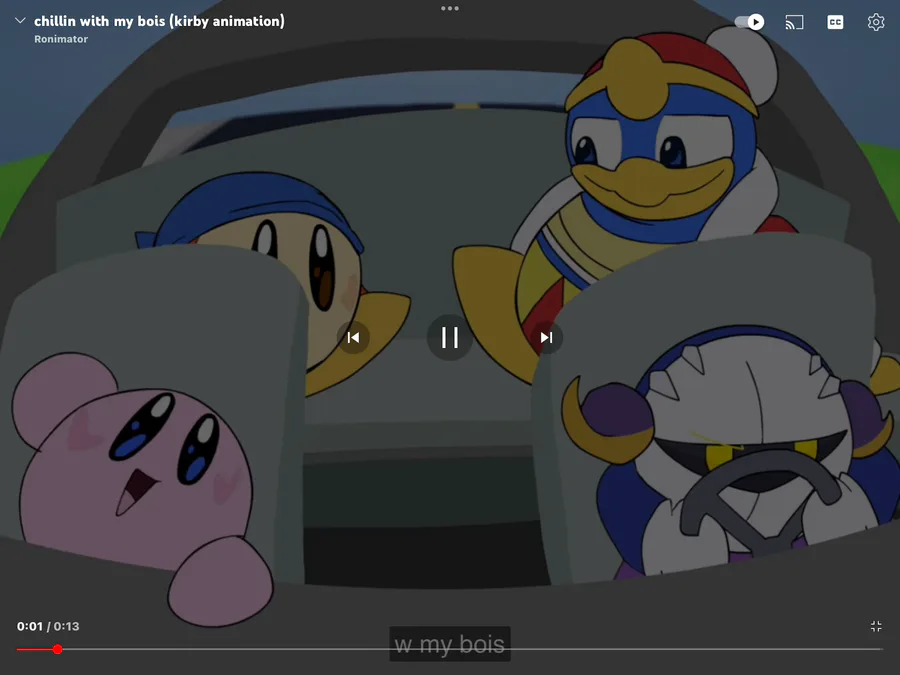
Task: Skip to the next video
Action: click(x=546, y=338)
